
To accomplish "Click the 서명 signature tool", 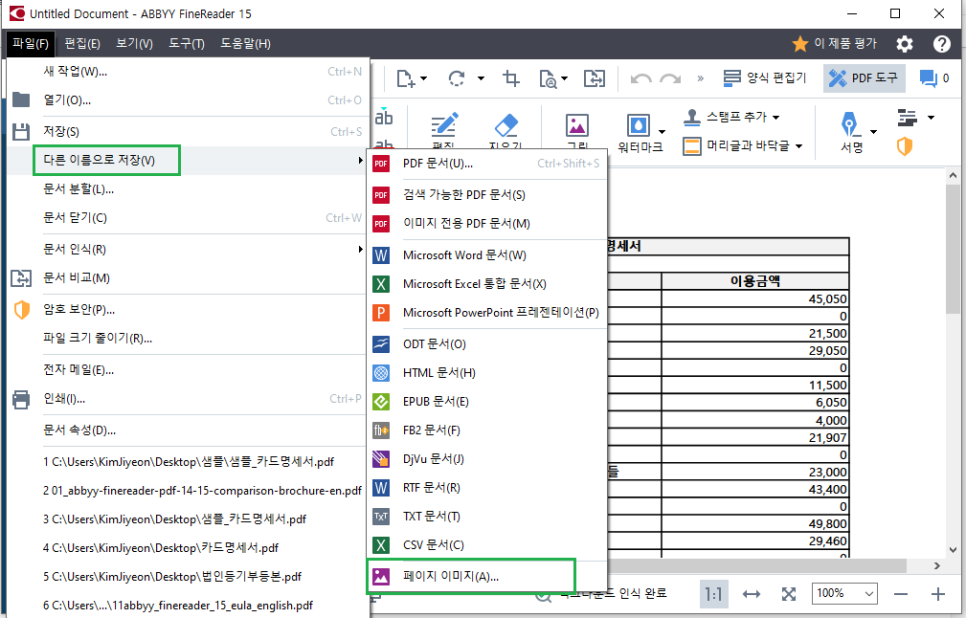I will click(852, 132).
